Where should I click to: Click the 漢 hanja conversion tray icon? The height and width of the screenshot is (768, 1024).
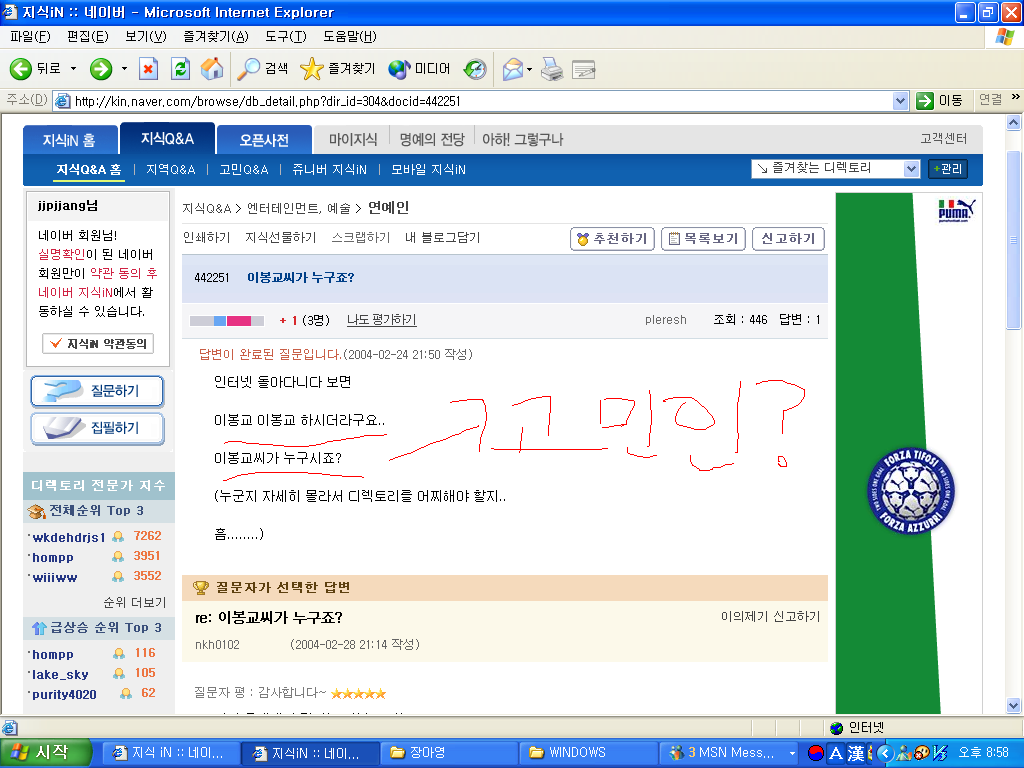(x=856, y=753)
